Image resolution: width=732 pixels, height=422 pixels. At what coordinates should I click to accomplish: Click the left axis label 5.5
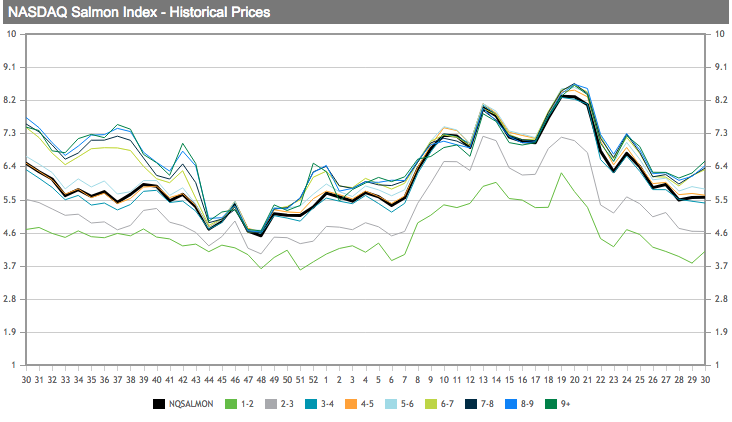tap(9, 200)
